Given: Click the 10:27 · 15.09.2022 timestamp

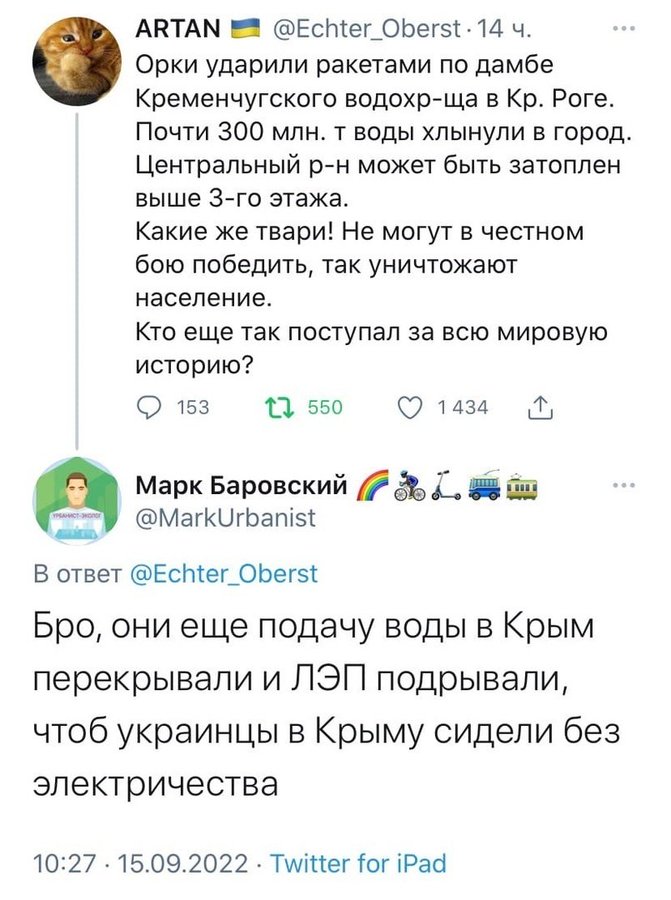Looking at the screenshot, I should point(140,864).
